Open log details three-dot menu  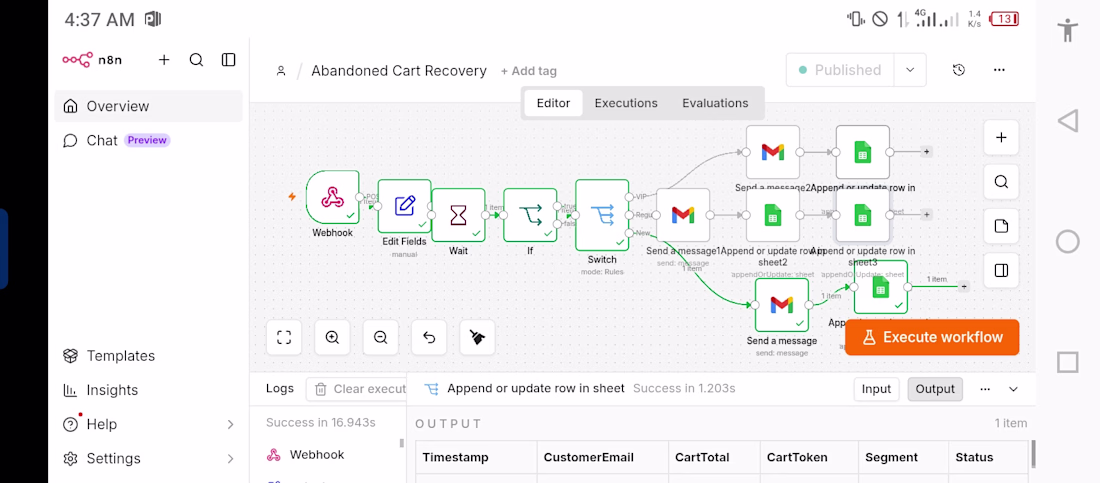pos(985,389)
